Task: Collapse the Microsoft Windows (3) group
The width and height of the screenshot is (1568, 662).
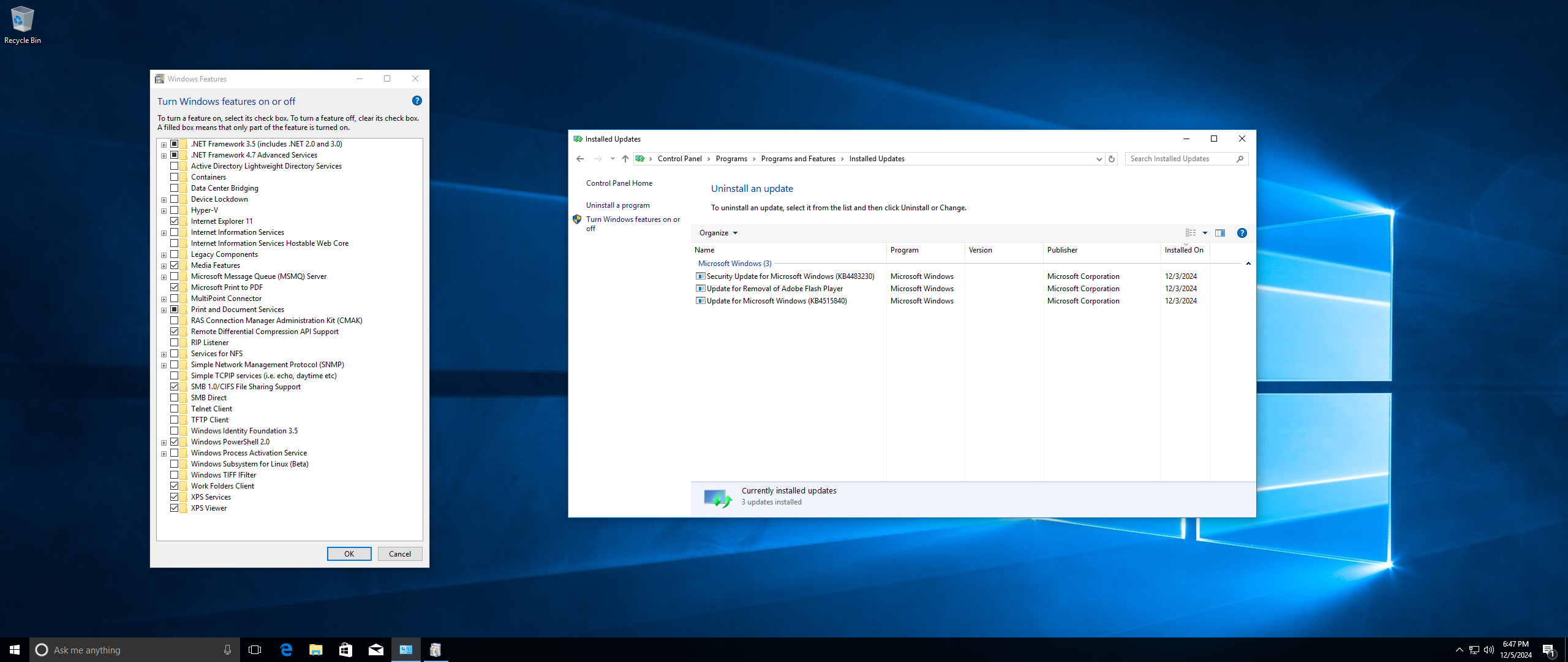Action: point(1248,264)
